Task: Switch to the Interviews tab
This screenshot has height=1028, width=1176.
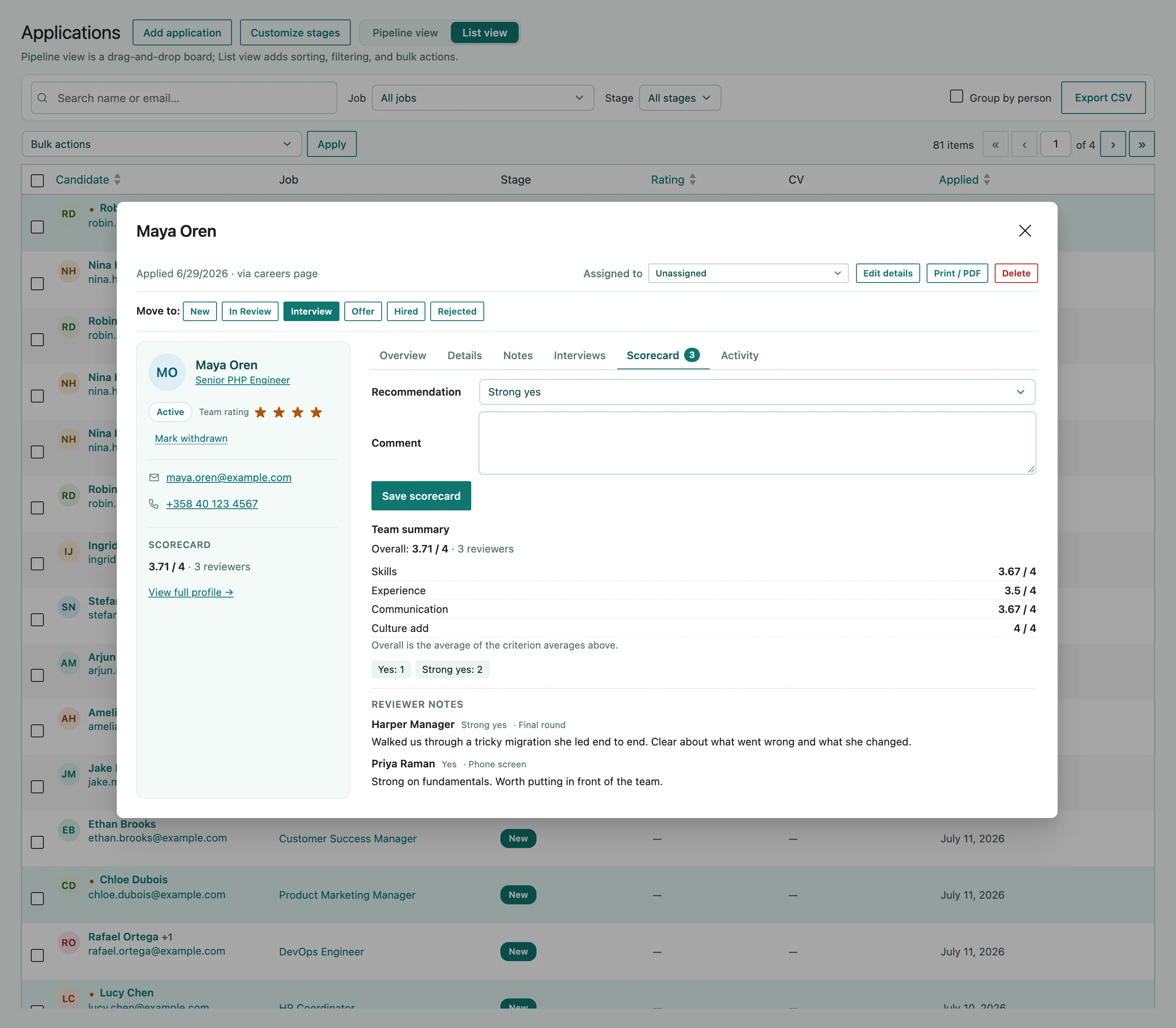Action: click(x=579, y=355)
